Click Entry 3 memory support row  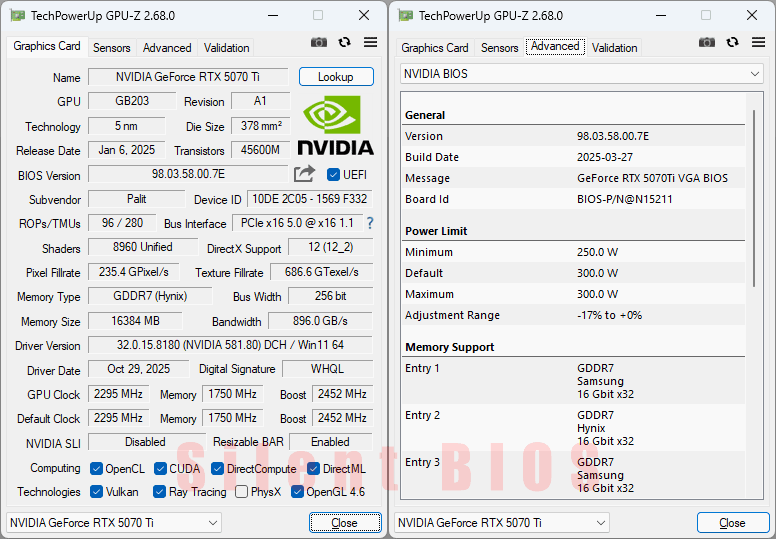574,474
